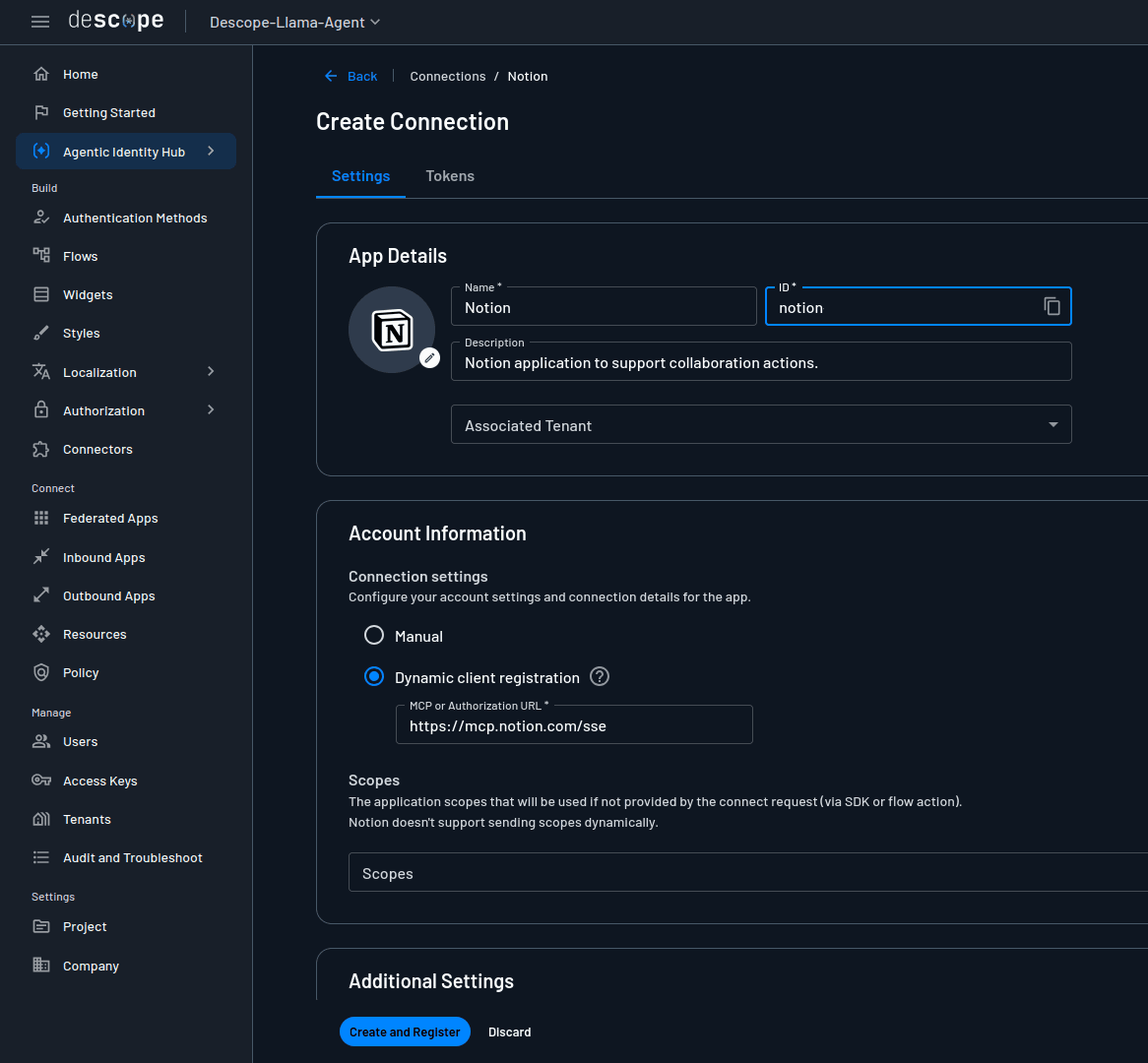Click the Dynamic client registration help icon

coord(600,676)
